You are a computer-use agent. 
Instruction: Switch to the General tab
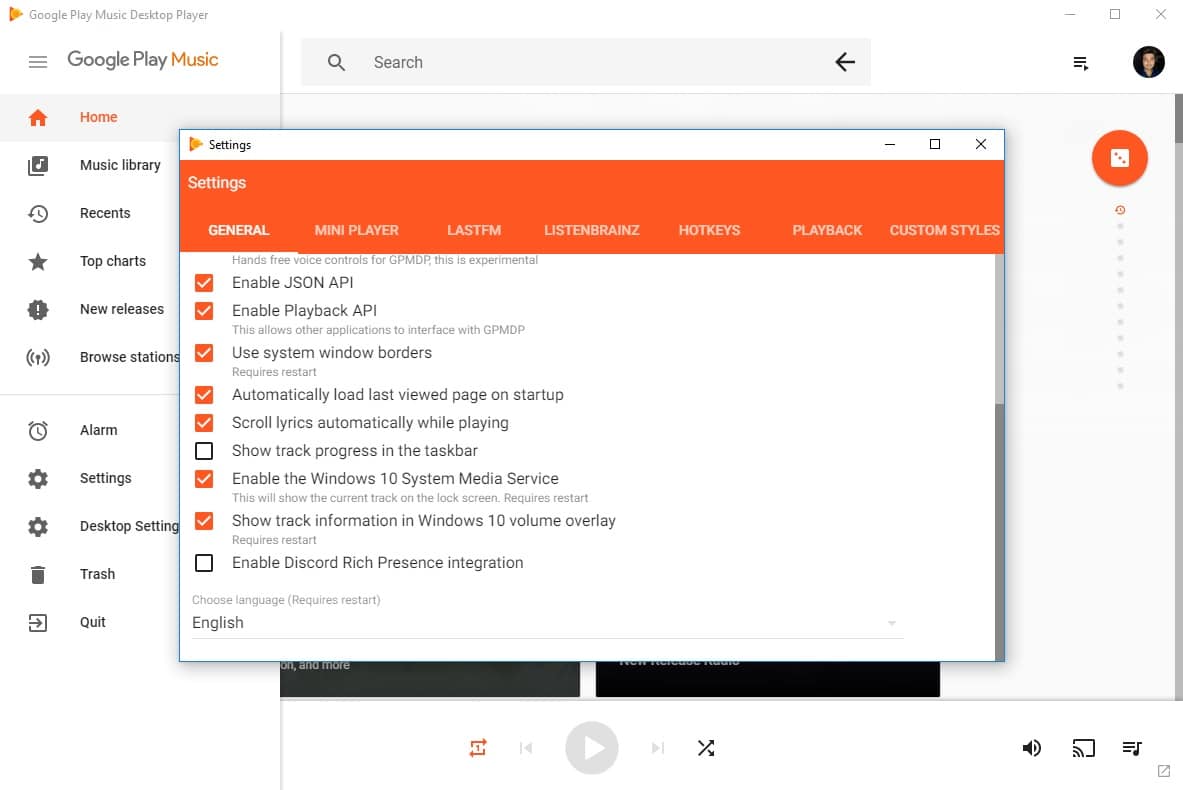click(238, 230)
